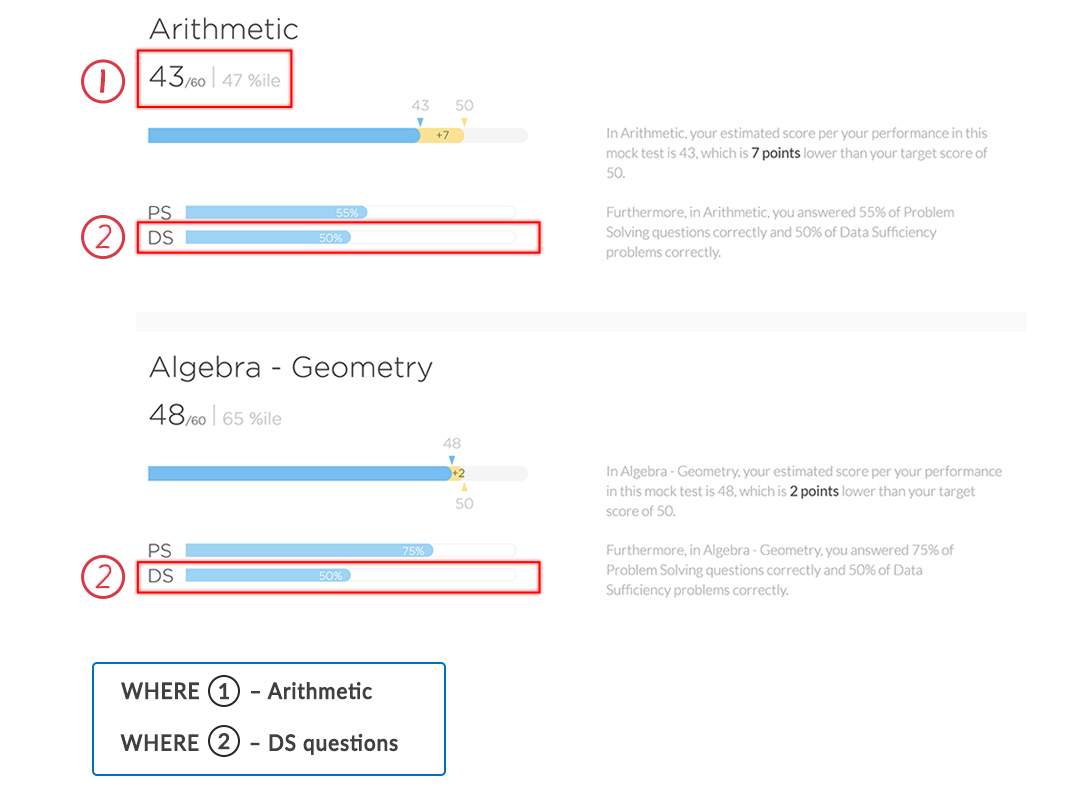Click the bold '7 points' text
Image resolution: width=1080 pixels, height=800 pixels.
(776, 153)
